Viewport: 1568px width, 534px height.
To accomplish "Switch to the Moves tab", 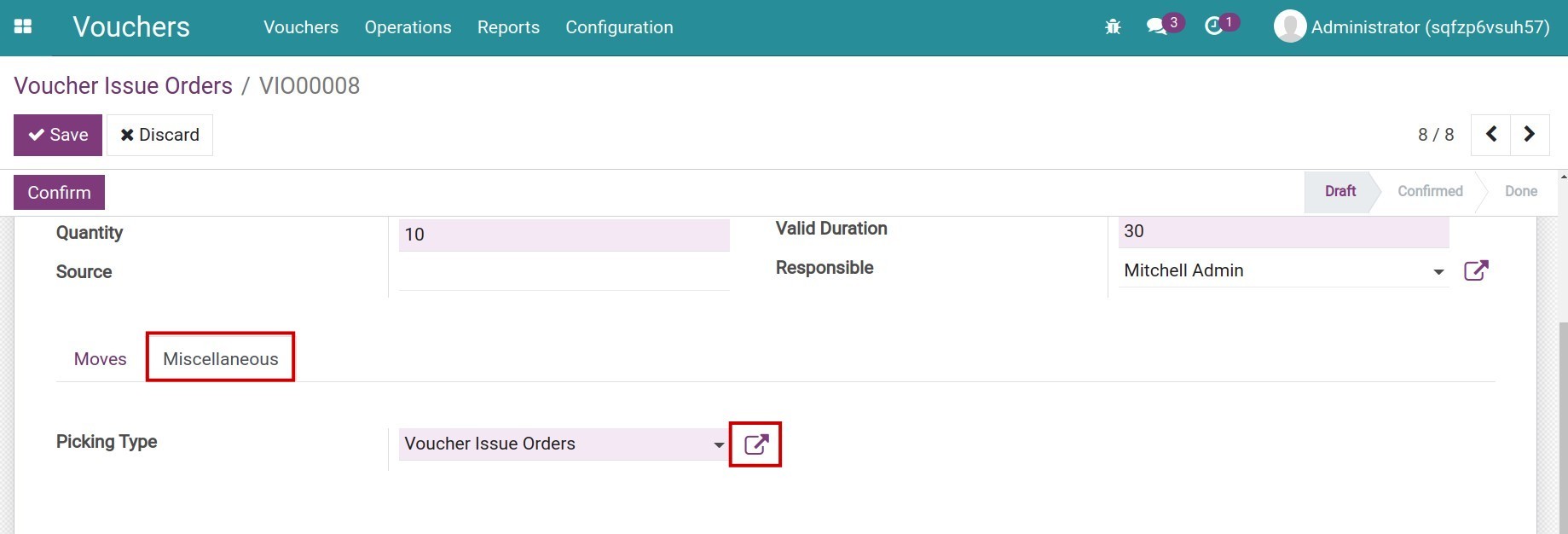I will pyautogui.click(x=100, y=359).
